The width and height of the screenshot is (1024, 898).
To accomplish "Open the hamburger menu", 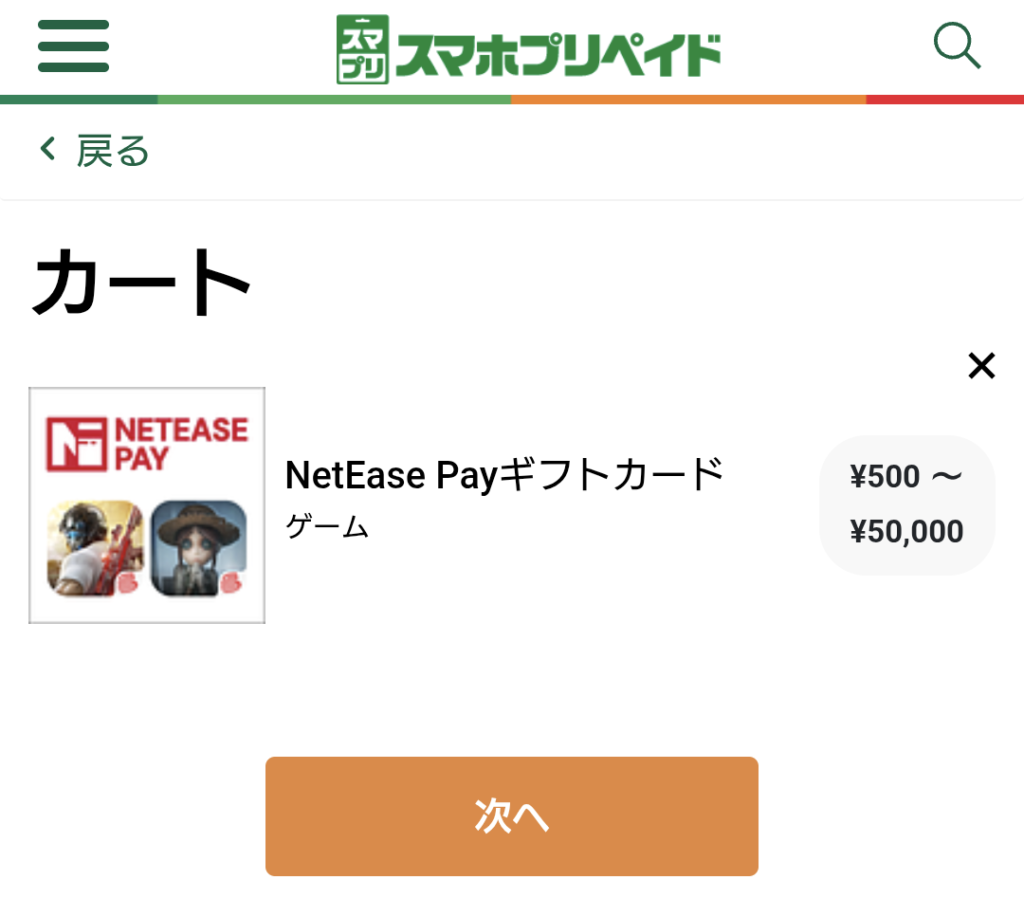I will 73,46.
